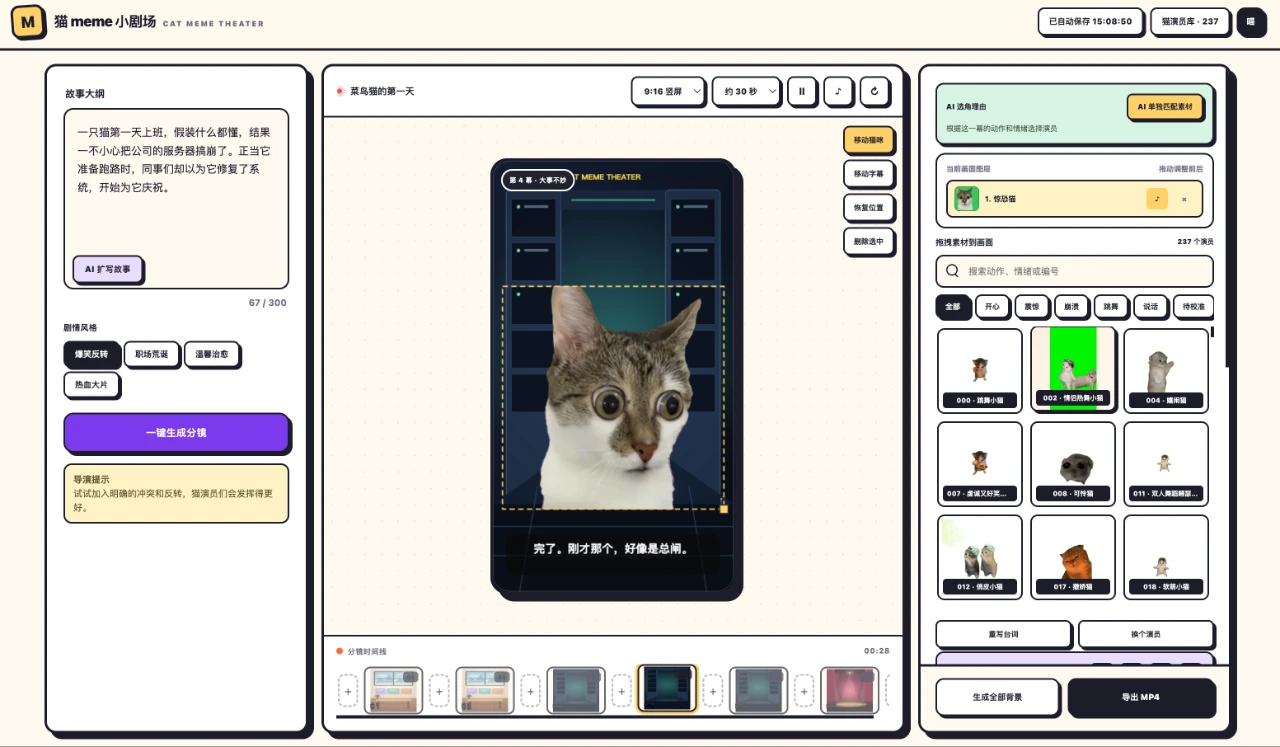The height and width of the screenshot is (747, 1280).
Task: Click the 惊恐猫 layer avatar thumbnail
Action: [x=966, y=199]
